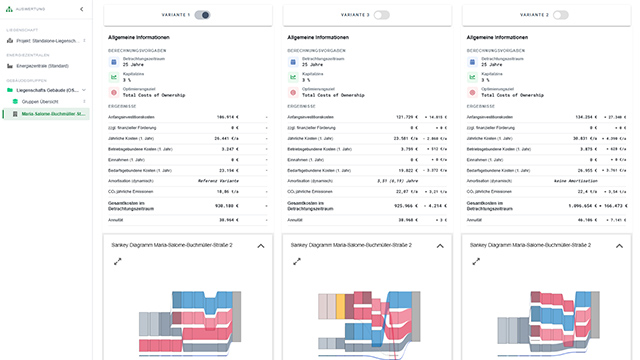The image size is (640, 360).
Task: Collapse the Variante 3 Sankey Diagramm panel
Action: point(440,246)
